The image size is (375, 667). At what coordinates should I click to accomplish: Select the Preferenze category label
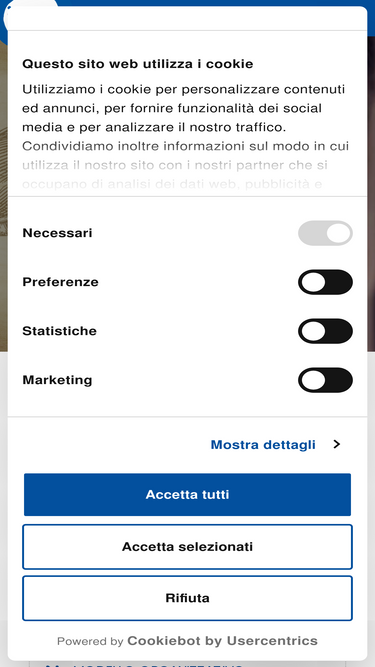click(60, 282)
